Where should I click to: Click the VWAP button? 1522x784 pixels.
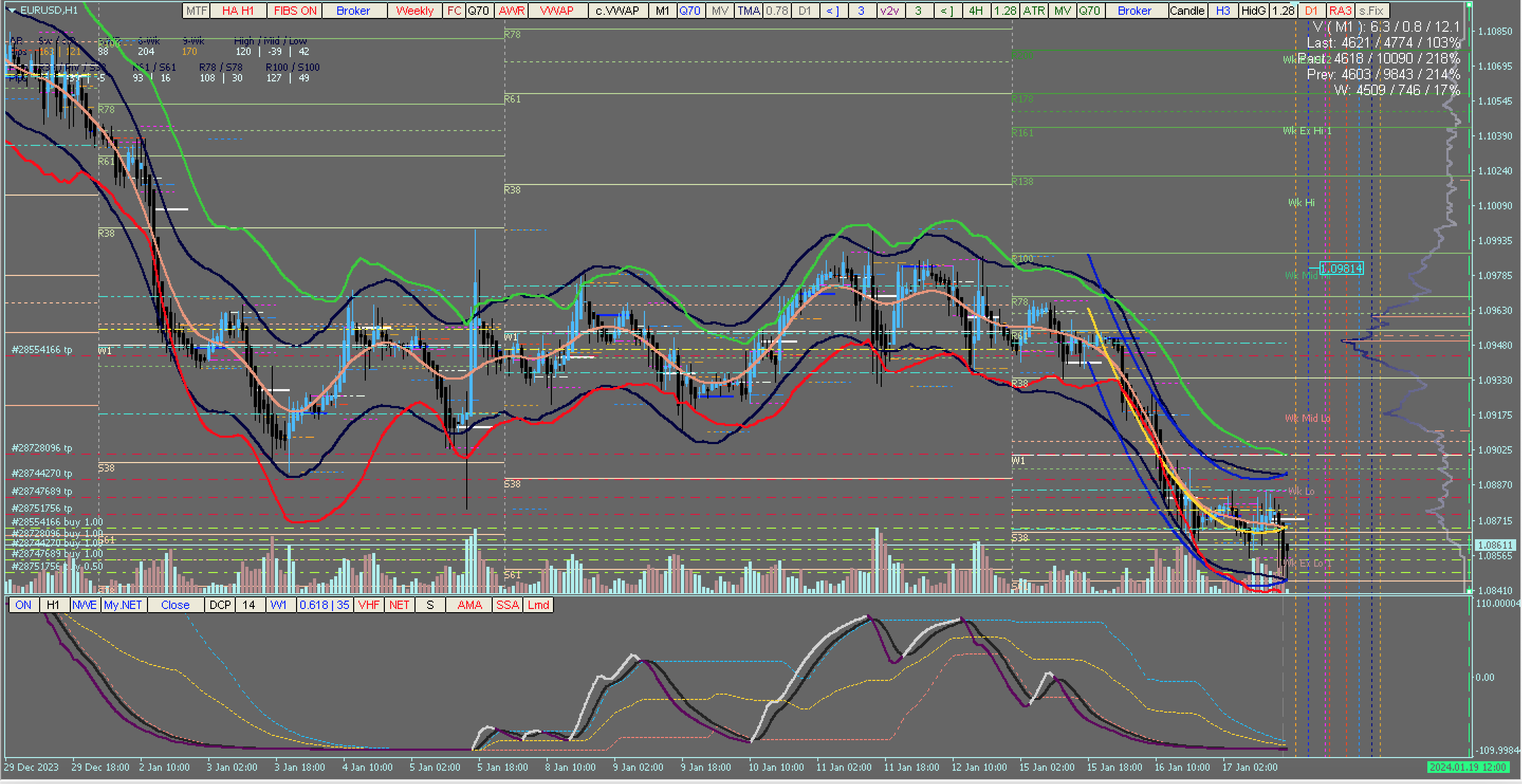coord(557,11)
